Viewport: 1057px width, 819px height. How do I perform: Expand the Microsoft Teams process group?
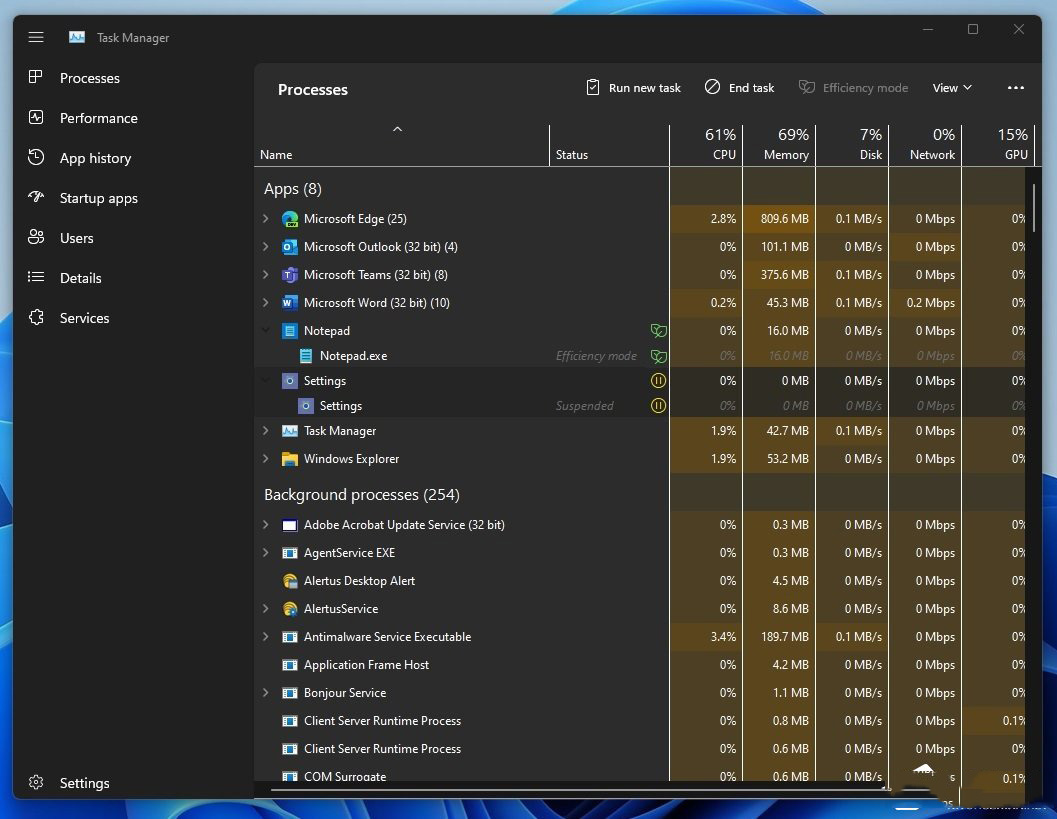[x=266, y=274]
